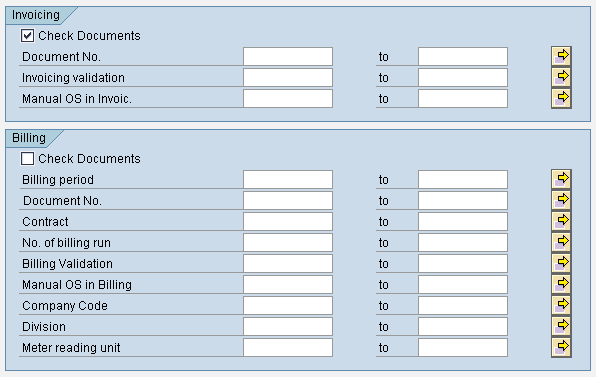Select the Invoicing group header tab
The width and height of the screenshot is (596, 377).
36,15
